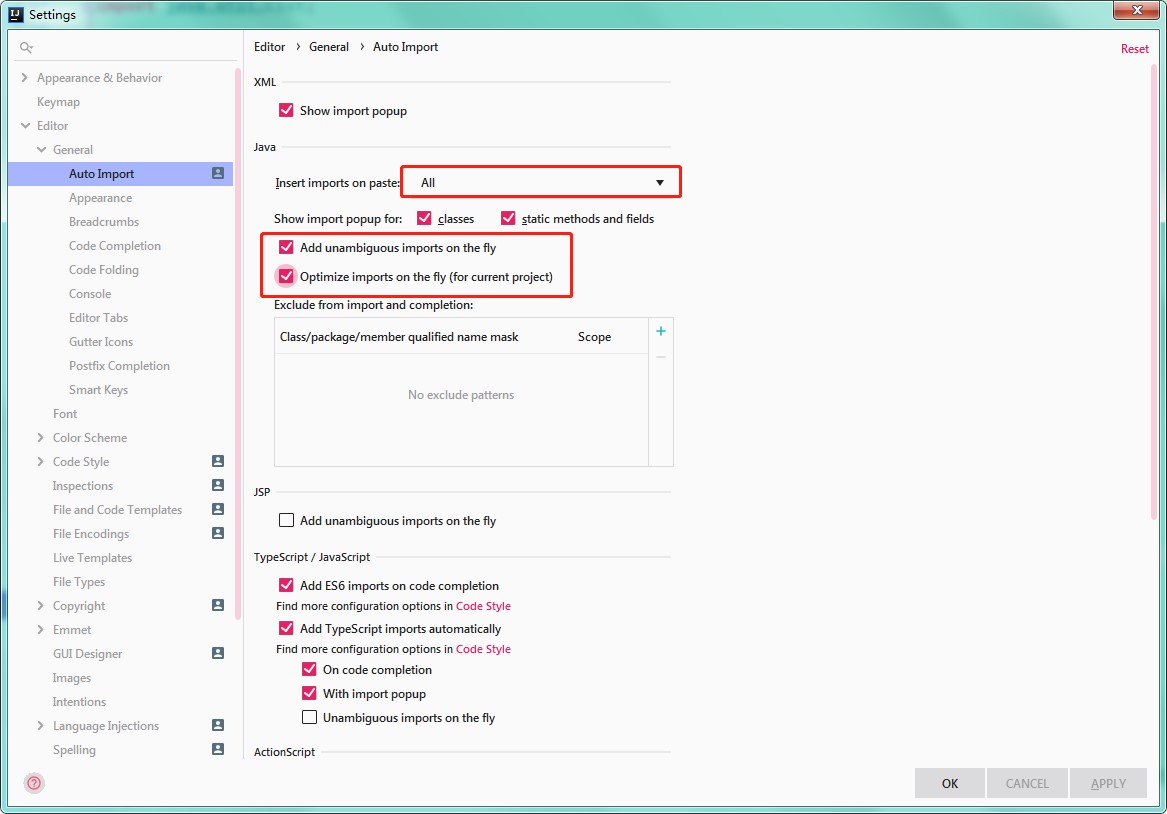Screen dimensions: 1167x814
Task: Toggle On code completion checkbox
Action: pyautogui.click(x=309, y=669)
